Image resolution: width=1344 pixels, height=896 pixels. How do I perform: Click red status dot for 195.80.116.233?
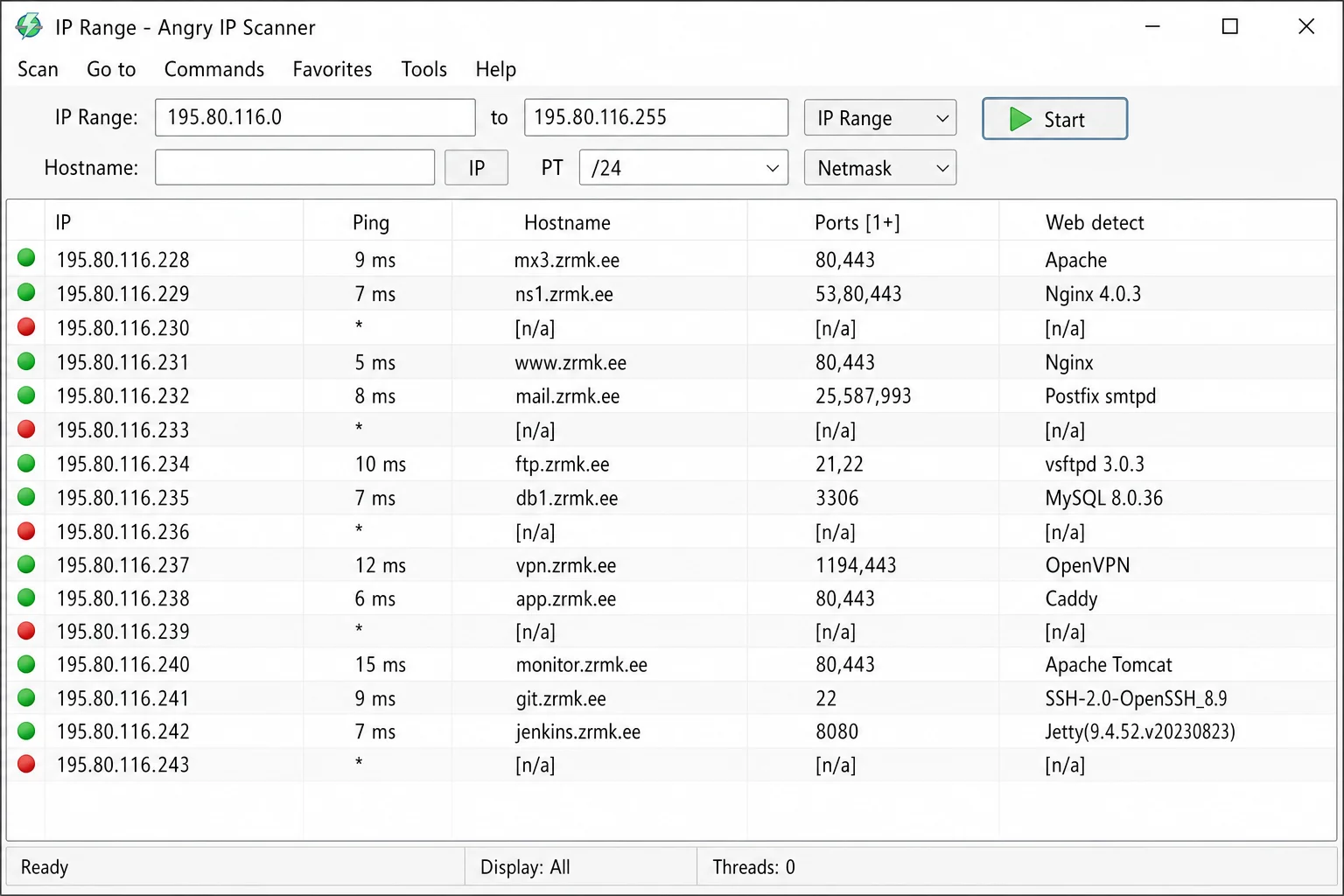click(x=26, y=429)
